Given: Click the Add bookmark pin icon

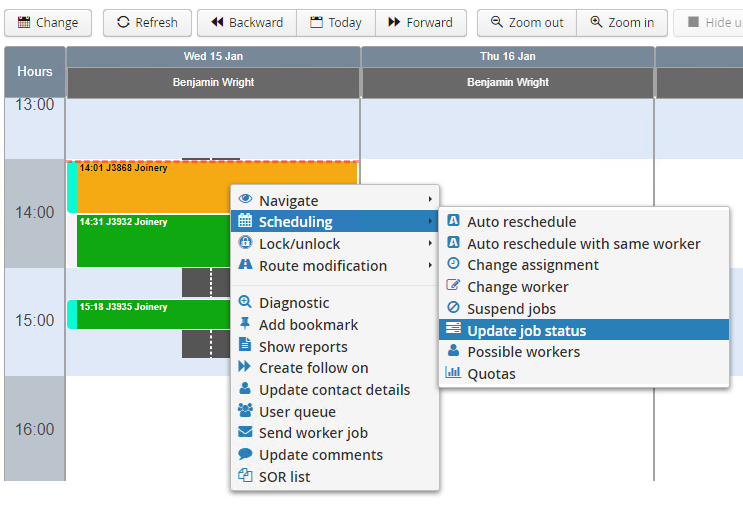Looking at the screenshot, I should 245,324.
